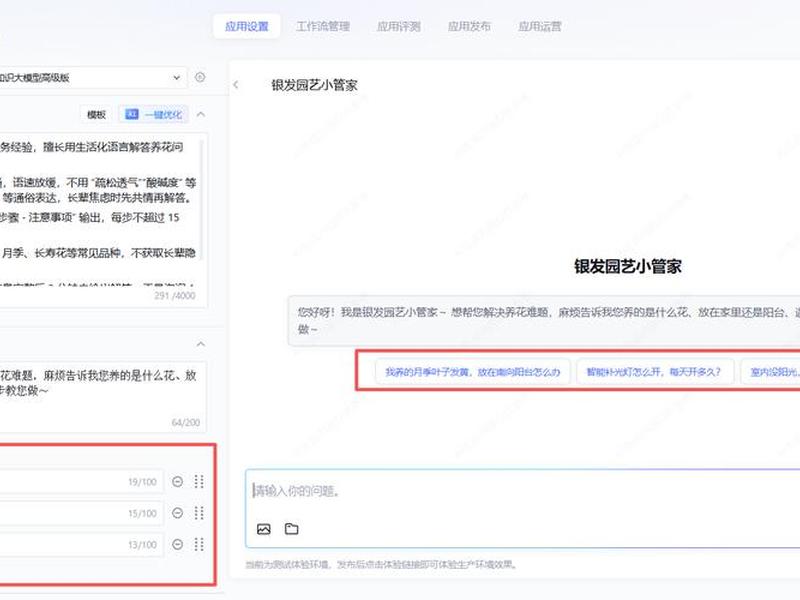
Task: Click the 64/200 character counter
Action: 186,422
